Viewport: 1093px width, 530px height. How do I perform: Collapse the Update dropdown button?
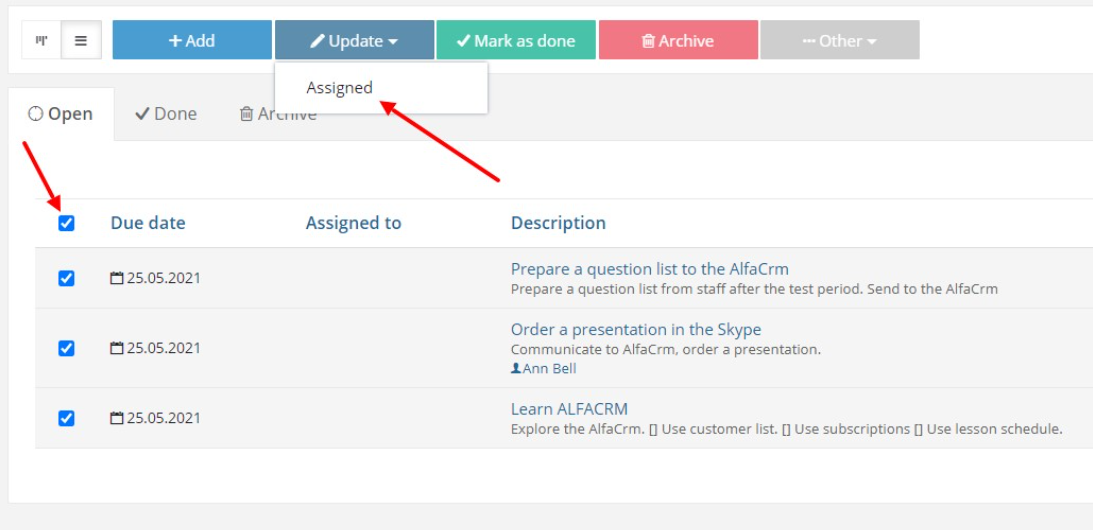(x=354, y=40)
